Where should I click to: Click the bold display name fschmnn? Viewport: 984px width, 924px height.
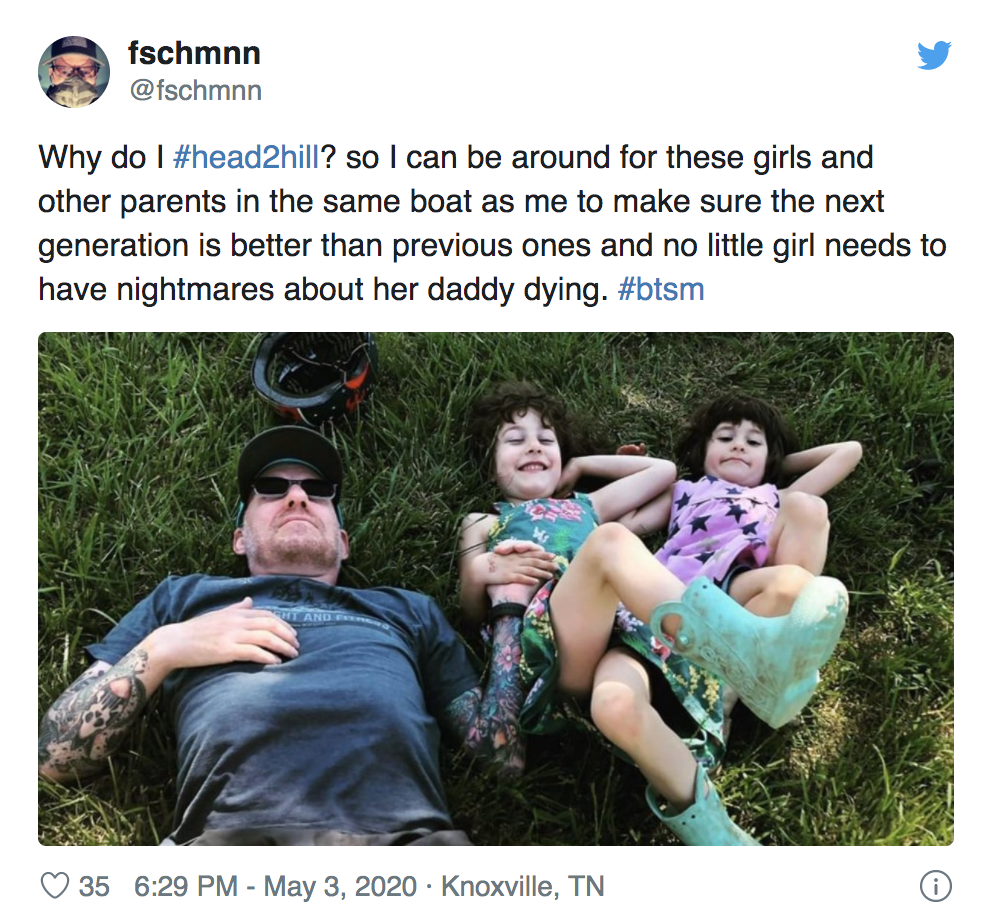[x=194, y=53]
